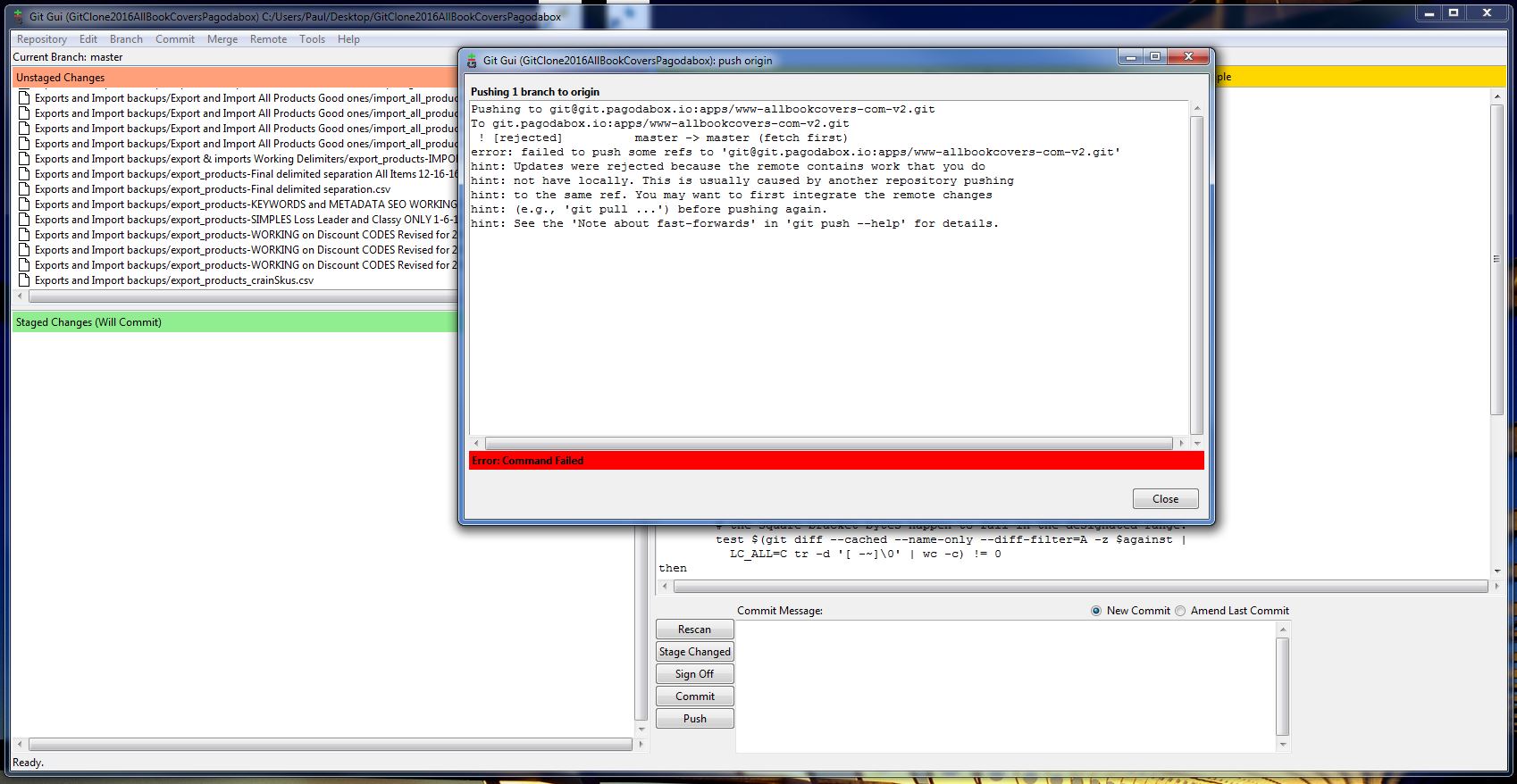Viewport: 1517px width, 784px height.
Task: Click the Staged Changes (Will Commit) header
Action: pos(236,322)
